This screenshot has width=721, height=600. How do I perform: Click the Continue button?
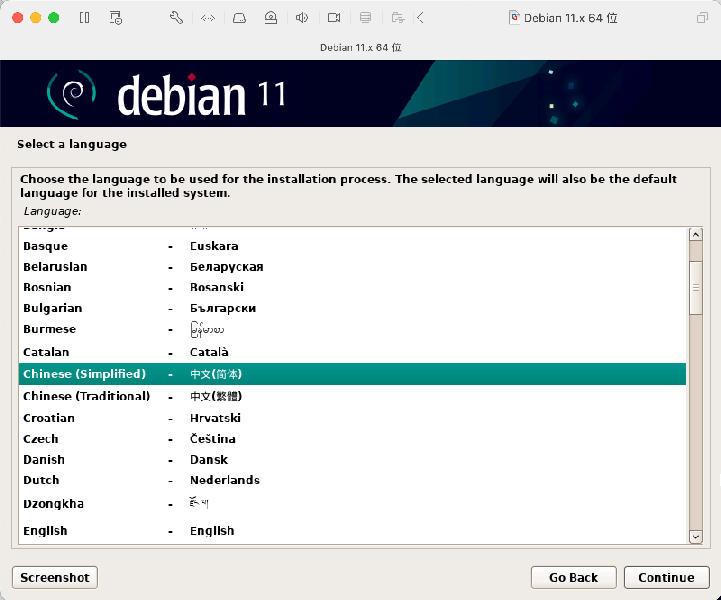pos(666,577)
